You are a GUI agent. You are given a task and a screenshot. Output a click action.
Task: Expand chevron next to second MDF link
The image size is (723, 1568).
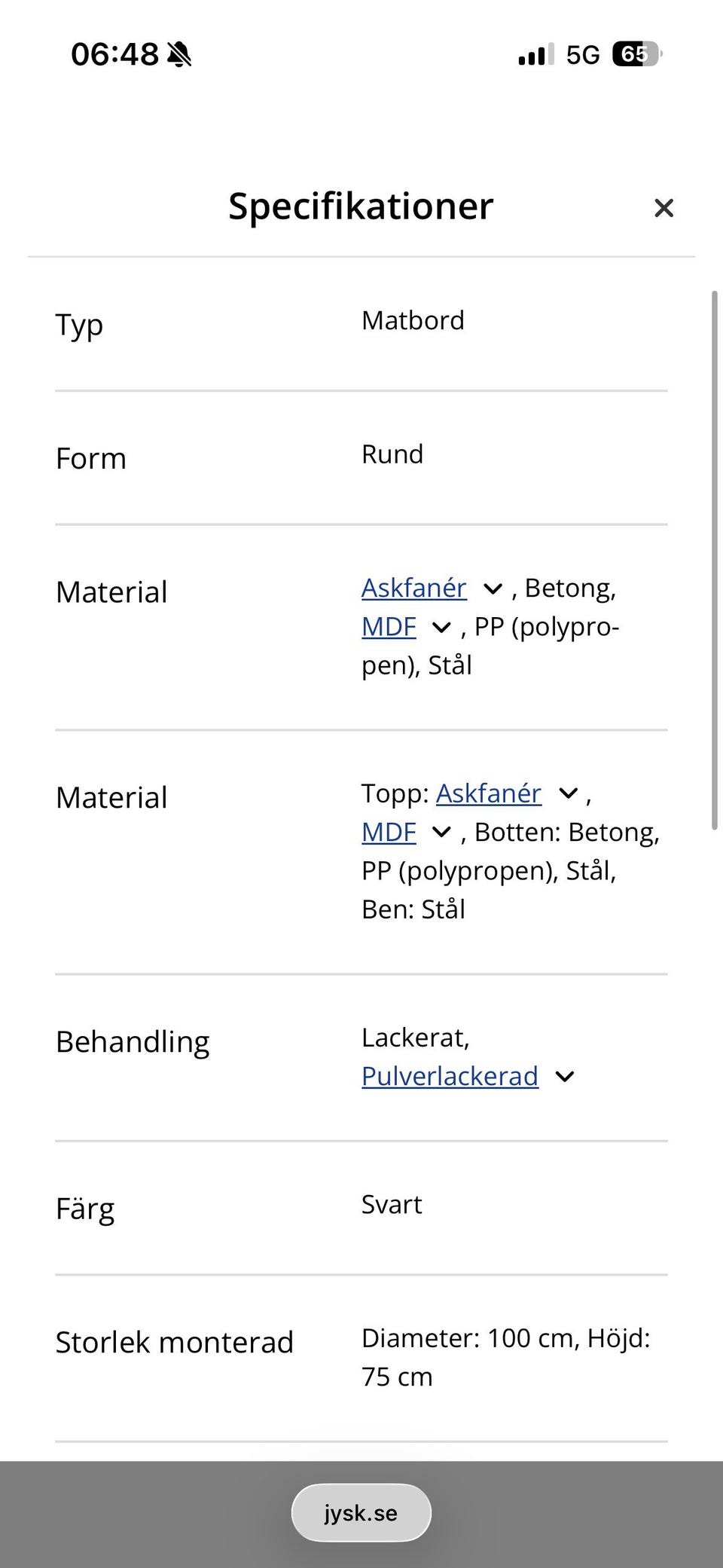(441, 833)
